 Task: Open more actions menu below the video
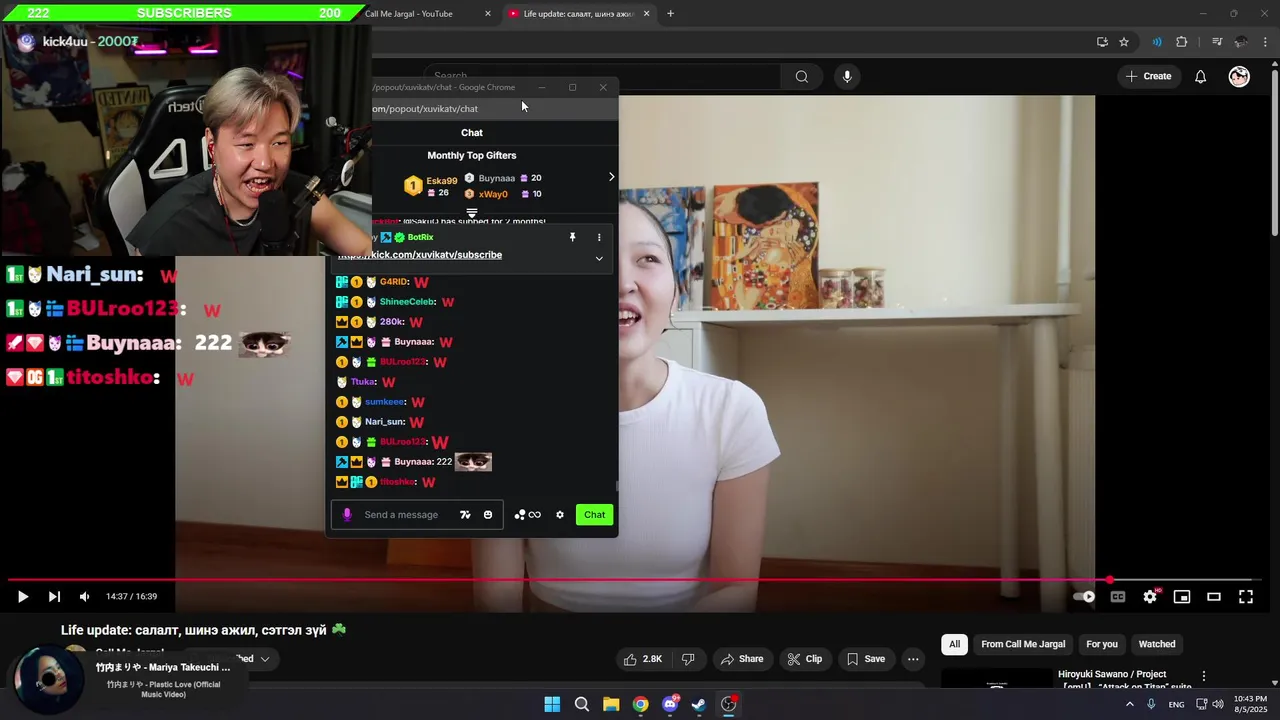(913, 659)
